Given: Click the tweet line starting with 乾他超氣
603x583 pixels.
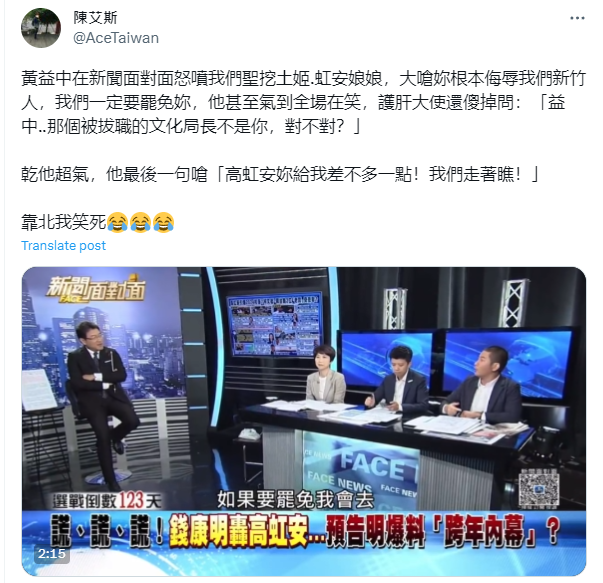Looking at the screenshot, I should point(280,174).
